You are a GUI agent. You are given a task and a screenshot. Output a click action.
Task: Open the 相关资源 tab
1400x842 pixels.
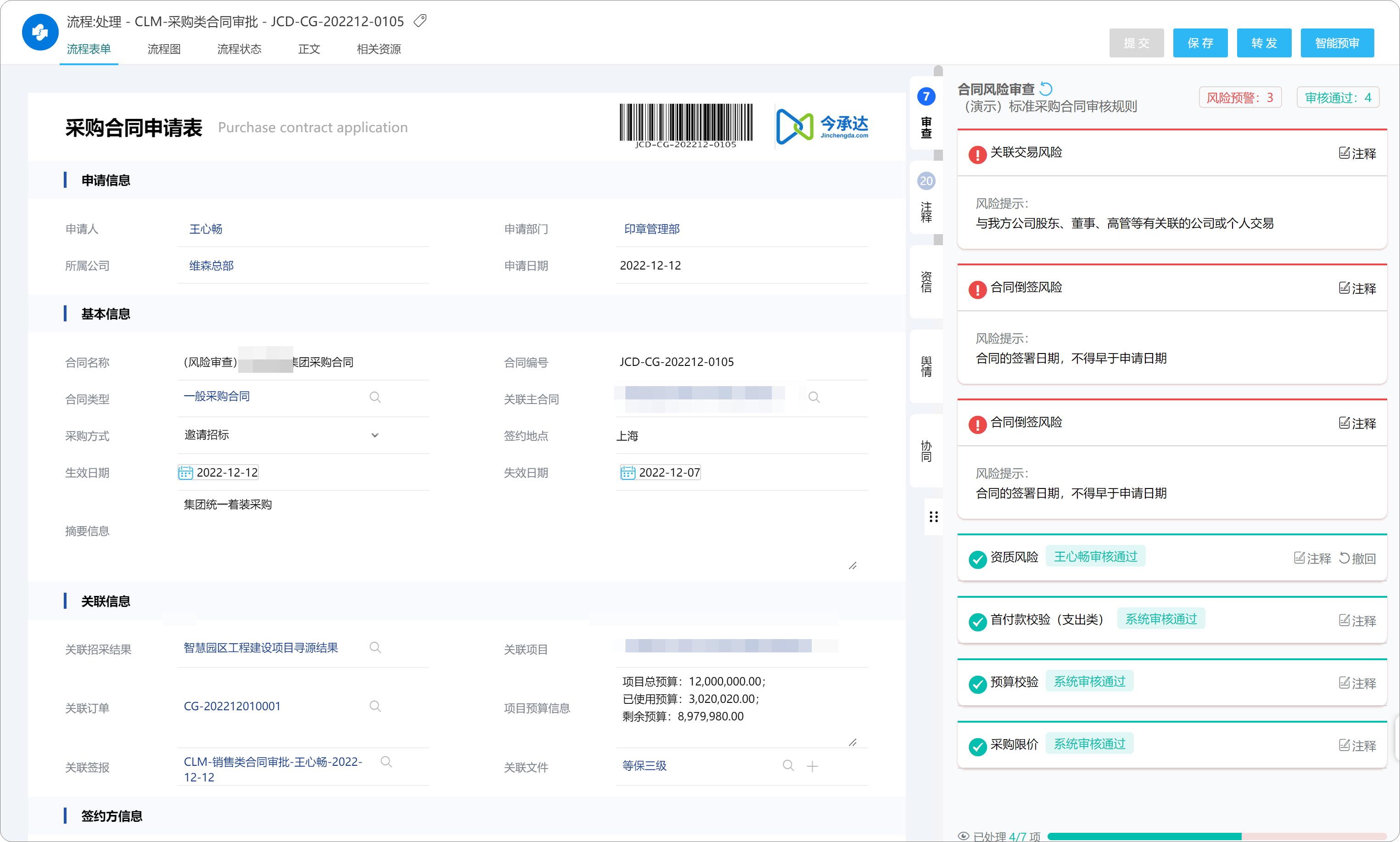(x=379, y=49)
